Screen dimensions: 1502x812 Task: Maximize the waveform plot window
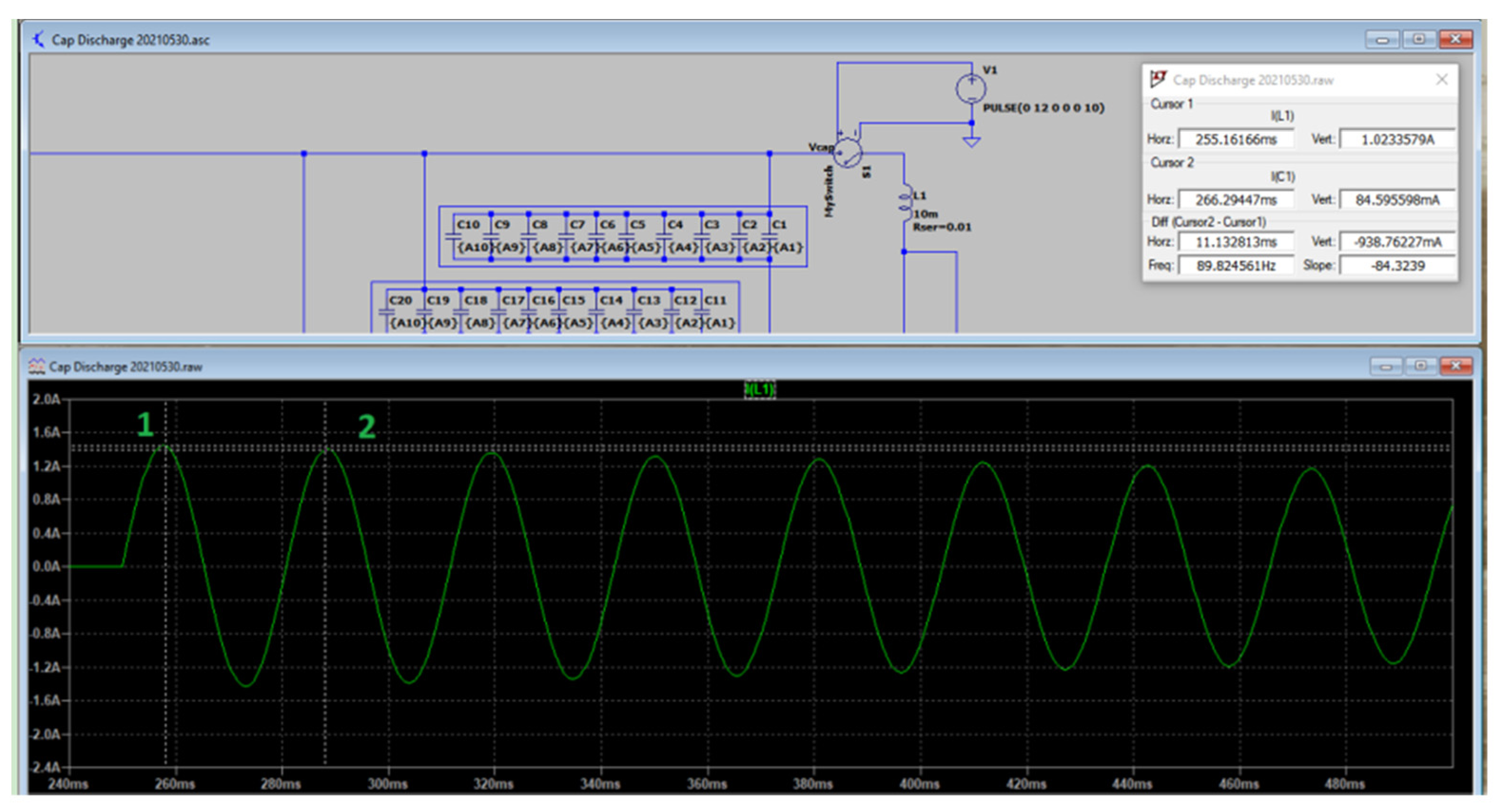[x=1420, y=366]
